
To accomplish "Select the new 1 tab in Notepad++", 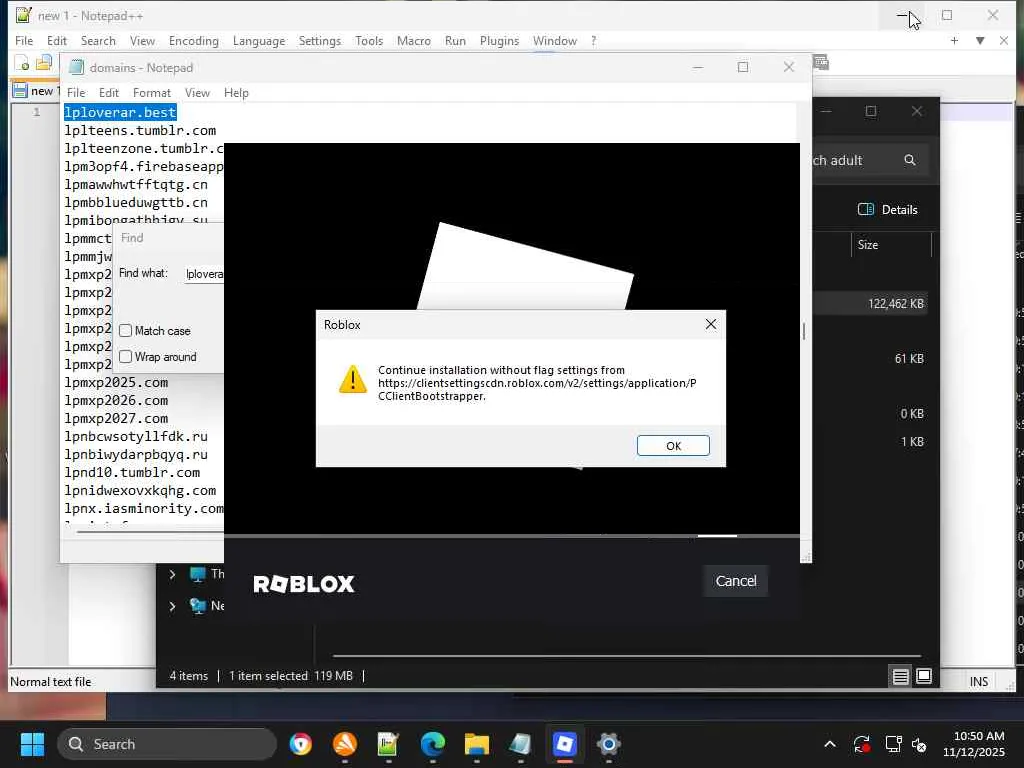I will click(36, 91).
